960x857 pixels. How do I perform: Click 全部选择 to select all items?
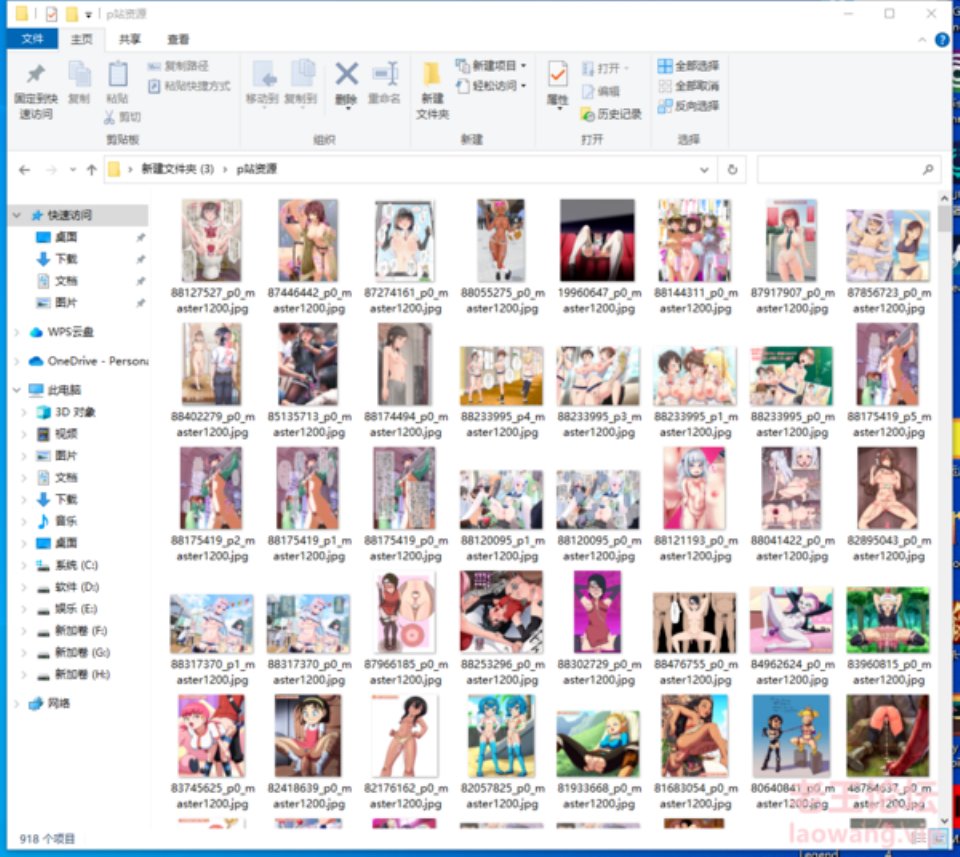point(688,65)
